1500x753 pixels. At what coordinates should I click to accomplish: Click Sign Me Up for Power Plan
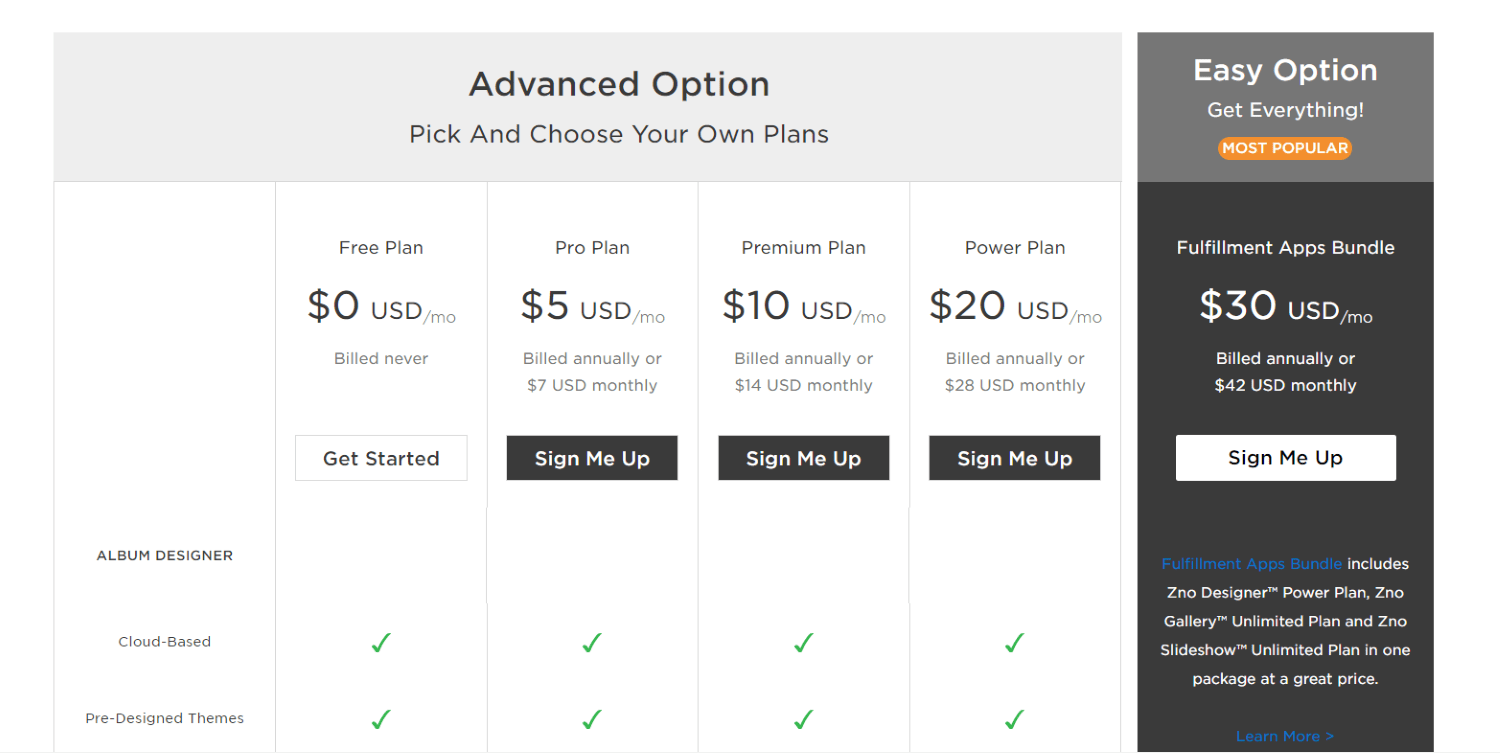pyautogui.click(x=1015, y=458)
